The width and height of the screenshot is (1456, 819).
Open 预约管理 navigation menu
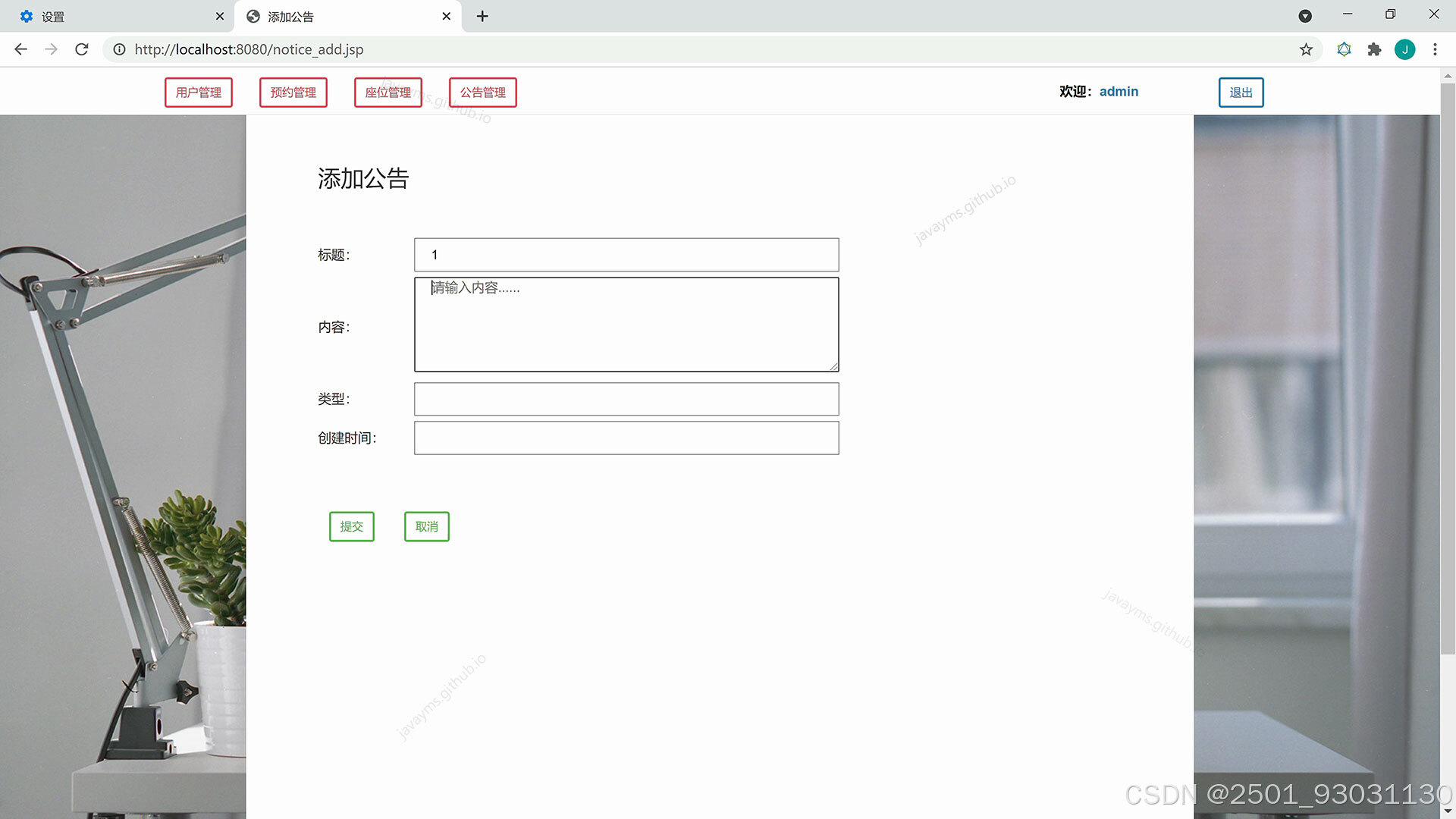[293, 93]
